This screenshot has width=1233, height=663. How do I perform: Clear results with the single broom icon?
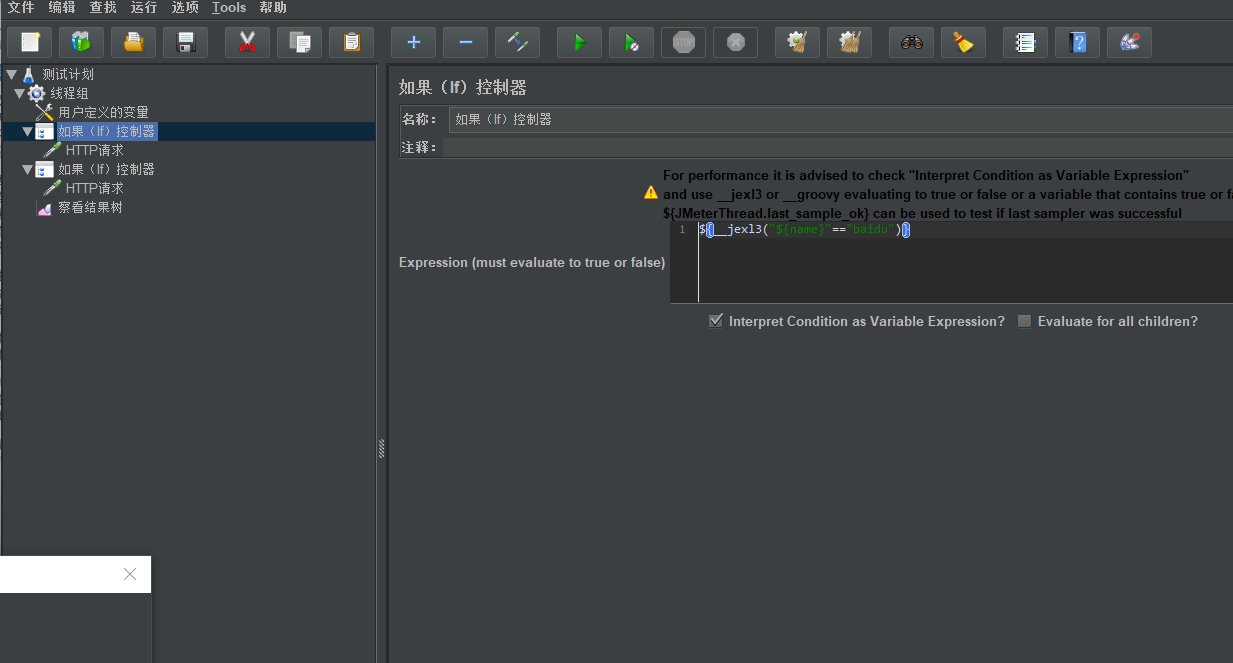tap(798, 42)
